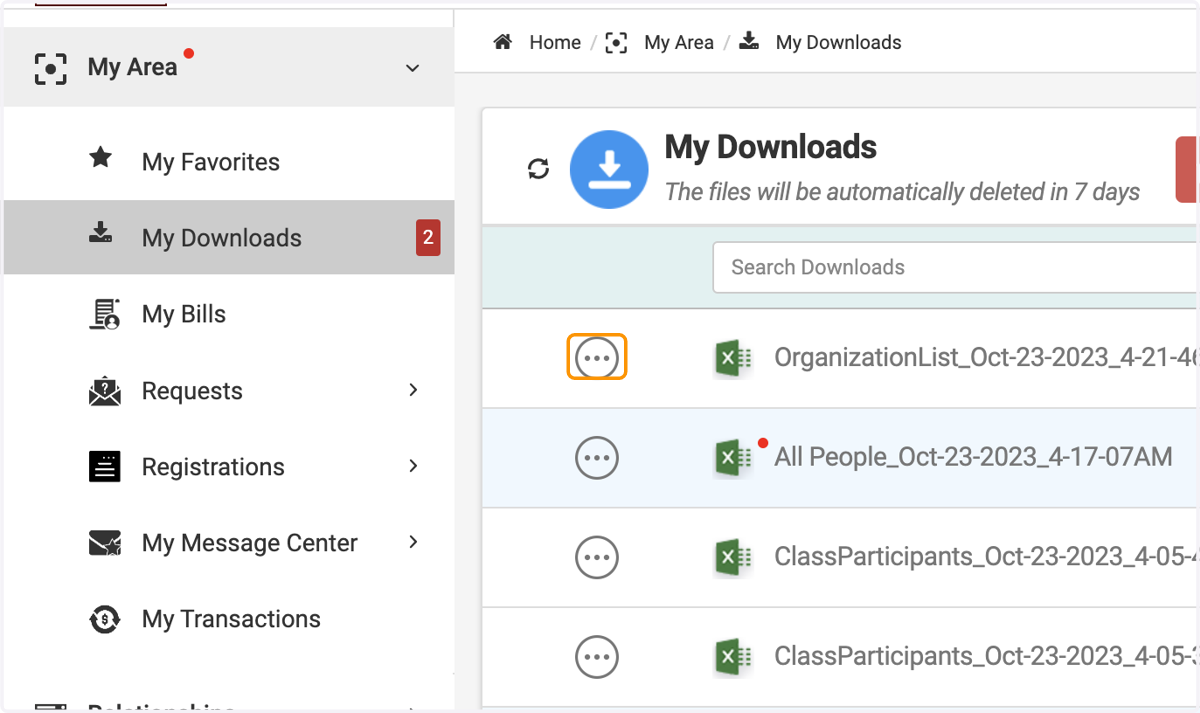Open Registrations in the sidebar
Screen dimensions: 1200x713
213,467
